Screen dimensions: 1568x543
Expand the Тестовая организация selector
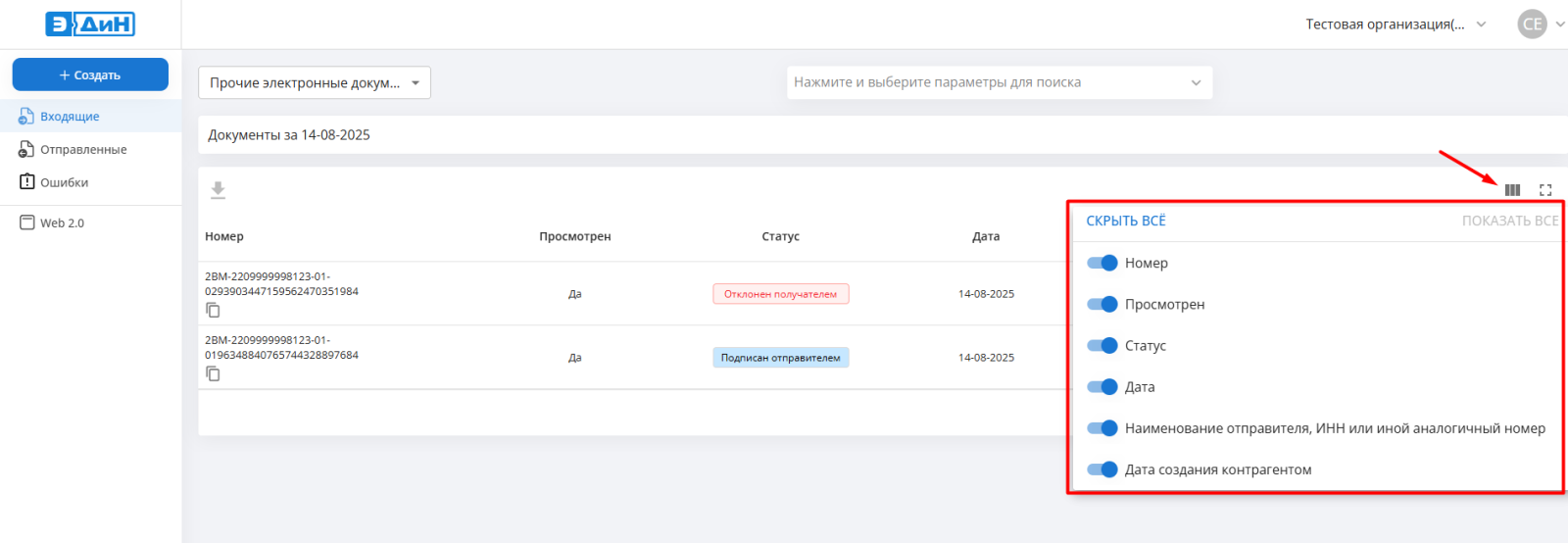pyautogui.click(x=1395, y=25)
